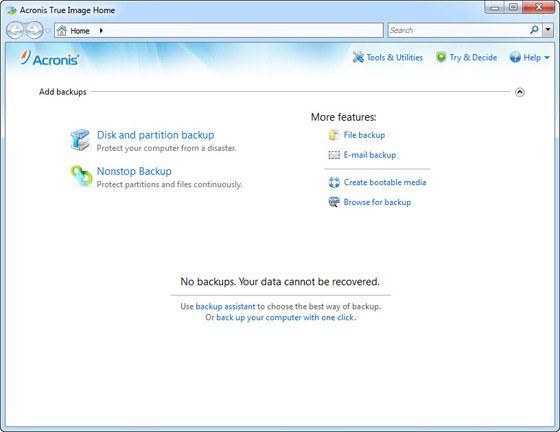
Task: Click "No backups. Your data cannot be recovered."
Action: tap(280, 282)
